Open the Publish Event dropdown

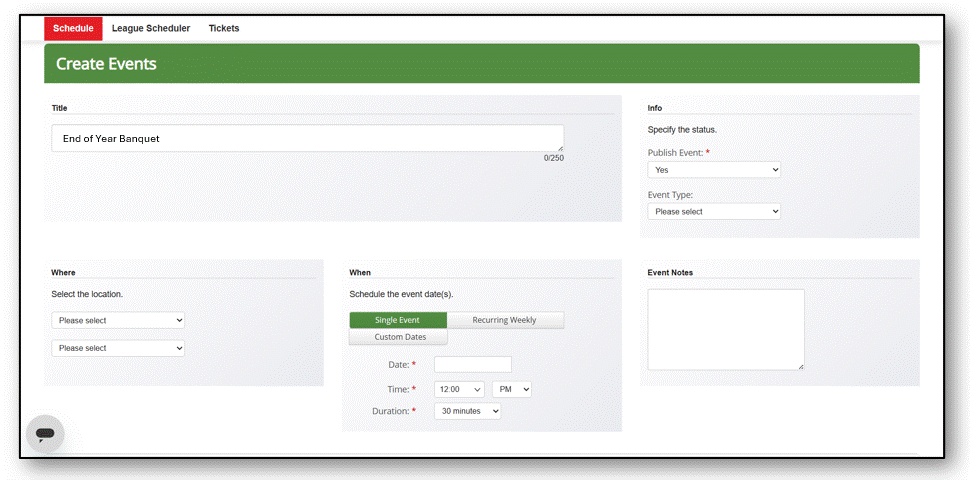714,169
